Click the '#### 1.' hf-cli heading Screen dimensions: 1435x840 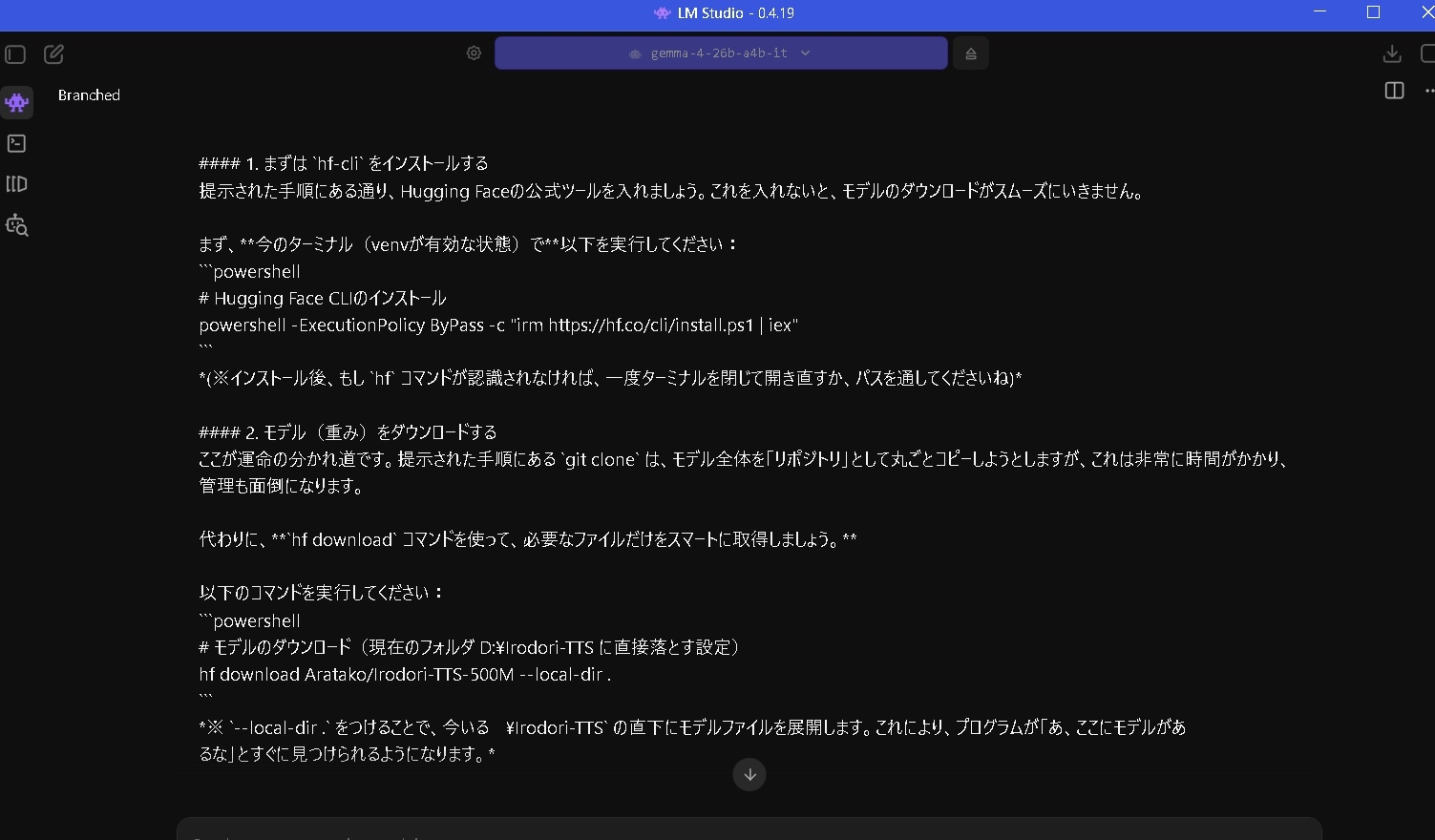pos(344,163)
